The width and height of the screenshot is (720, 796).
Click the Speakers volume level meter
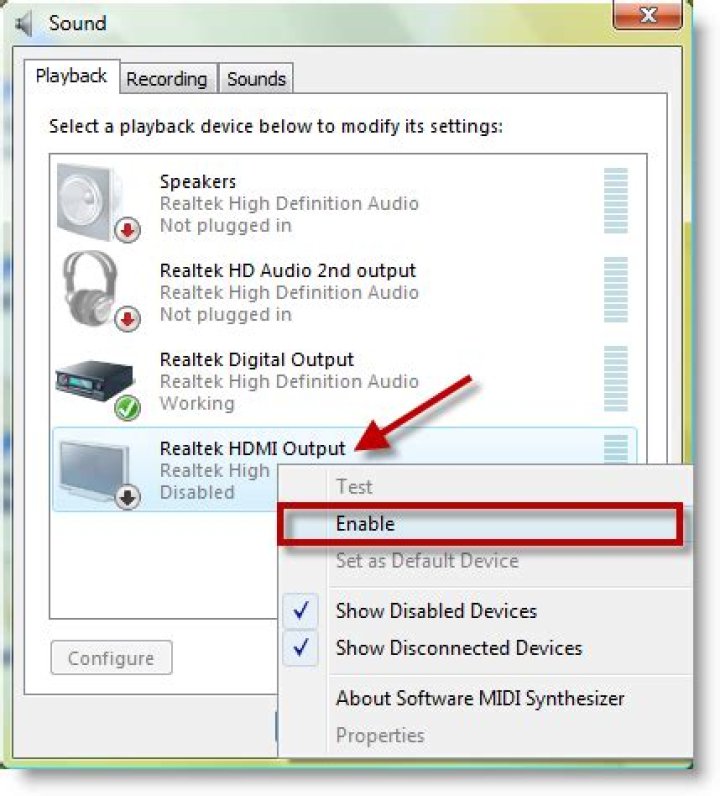point(615,201)
